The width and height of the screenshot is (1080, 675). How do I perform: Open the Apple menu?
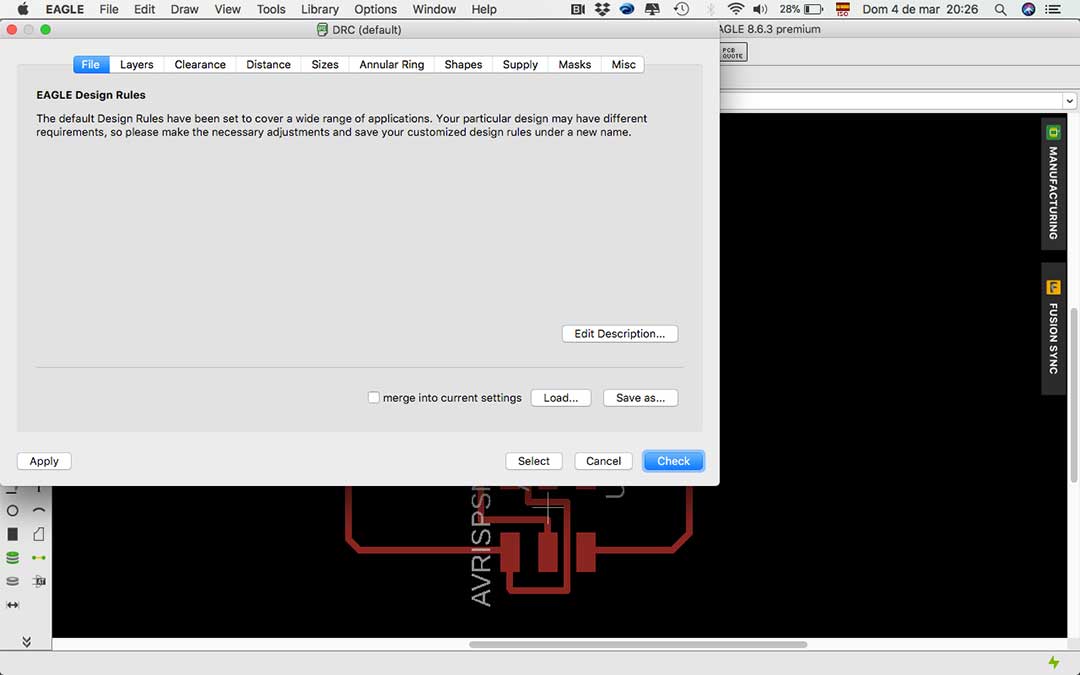pos(23,9)
